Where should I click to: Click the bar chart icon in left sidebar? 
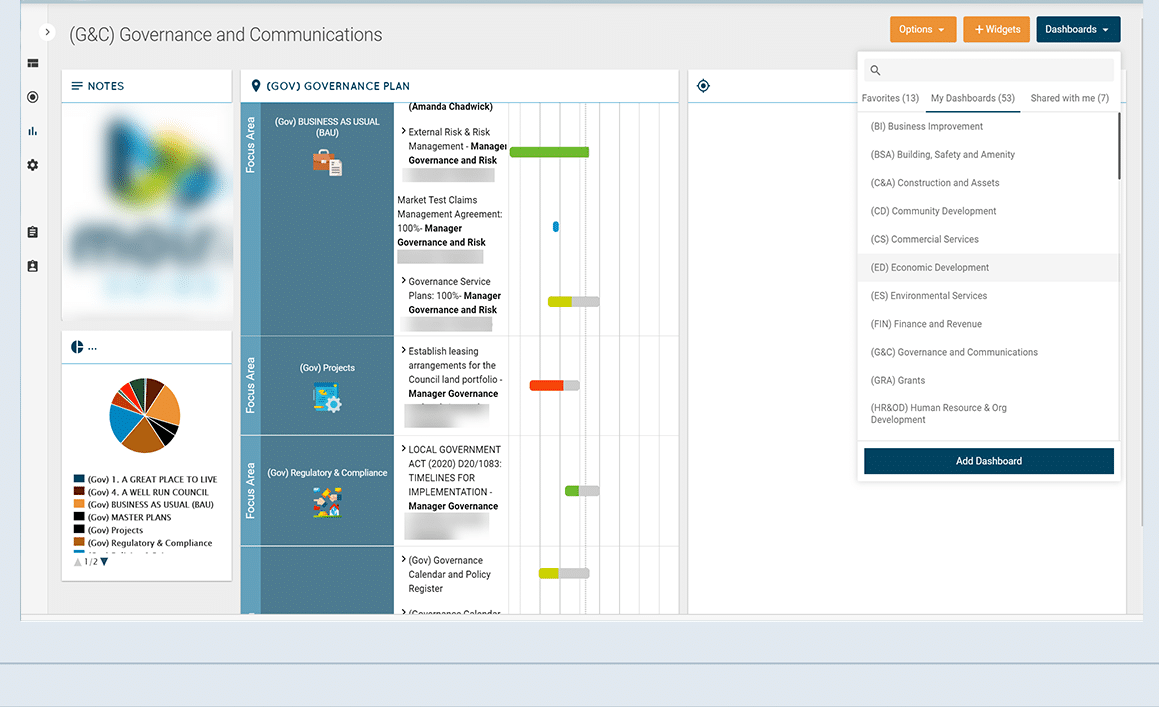[32, 131]
